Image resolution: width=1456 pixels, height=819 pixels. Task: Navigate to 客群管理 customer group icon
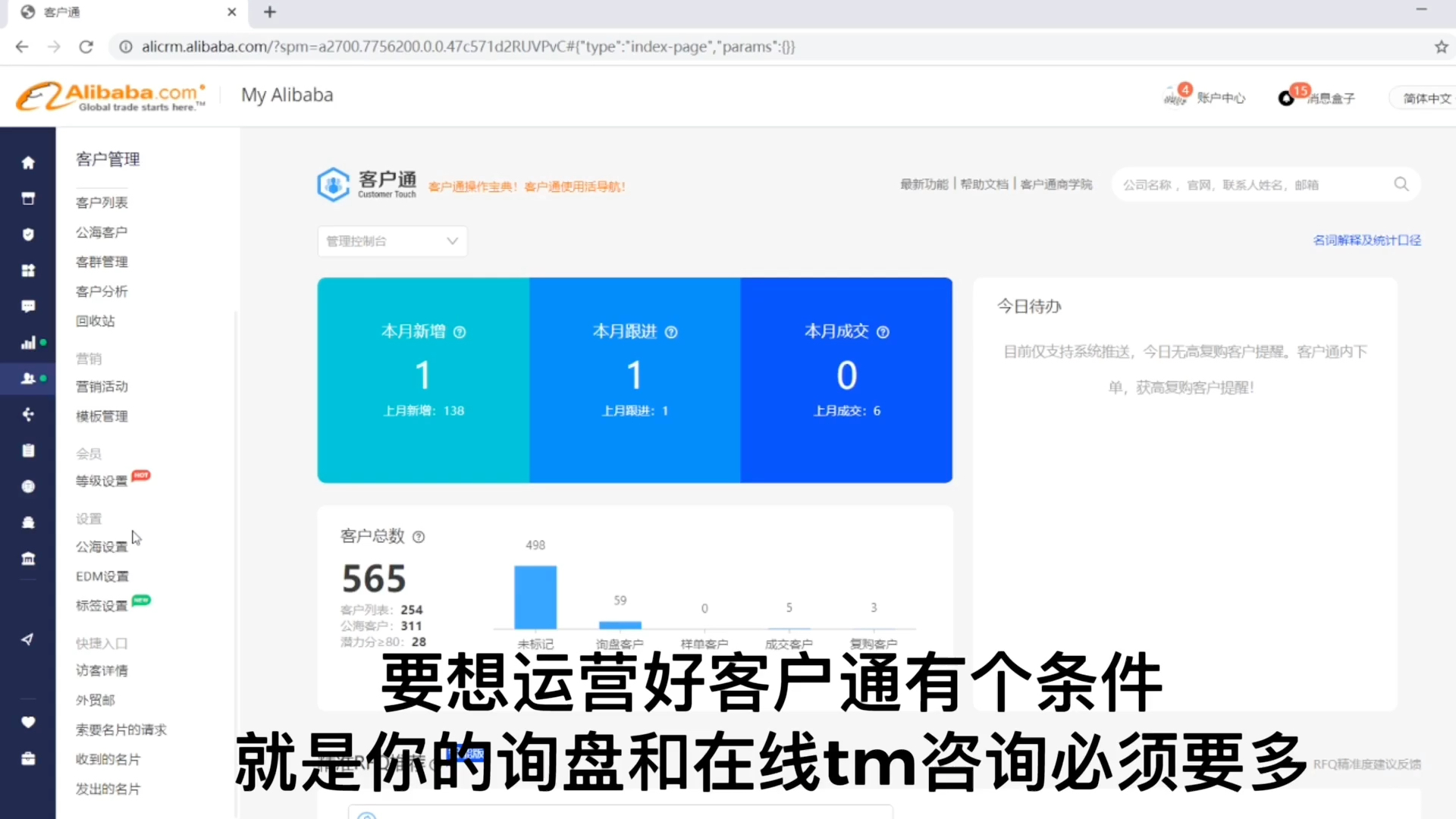[x=102, y=261]
